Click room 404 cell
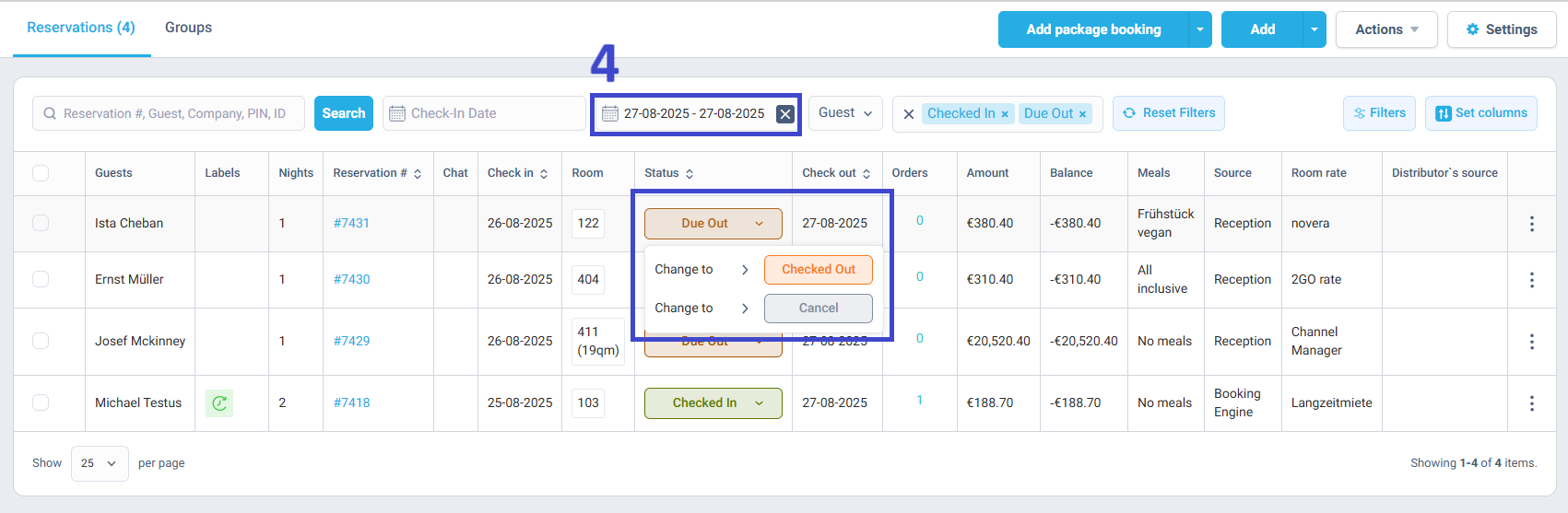The image size is (1568, 513). (x=588, y=280)
